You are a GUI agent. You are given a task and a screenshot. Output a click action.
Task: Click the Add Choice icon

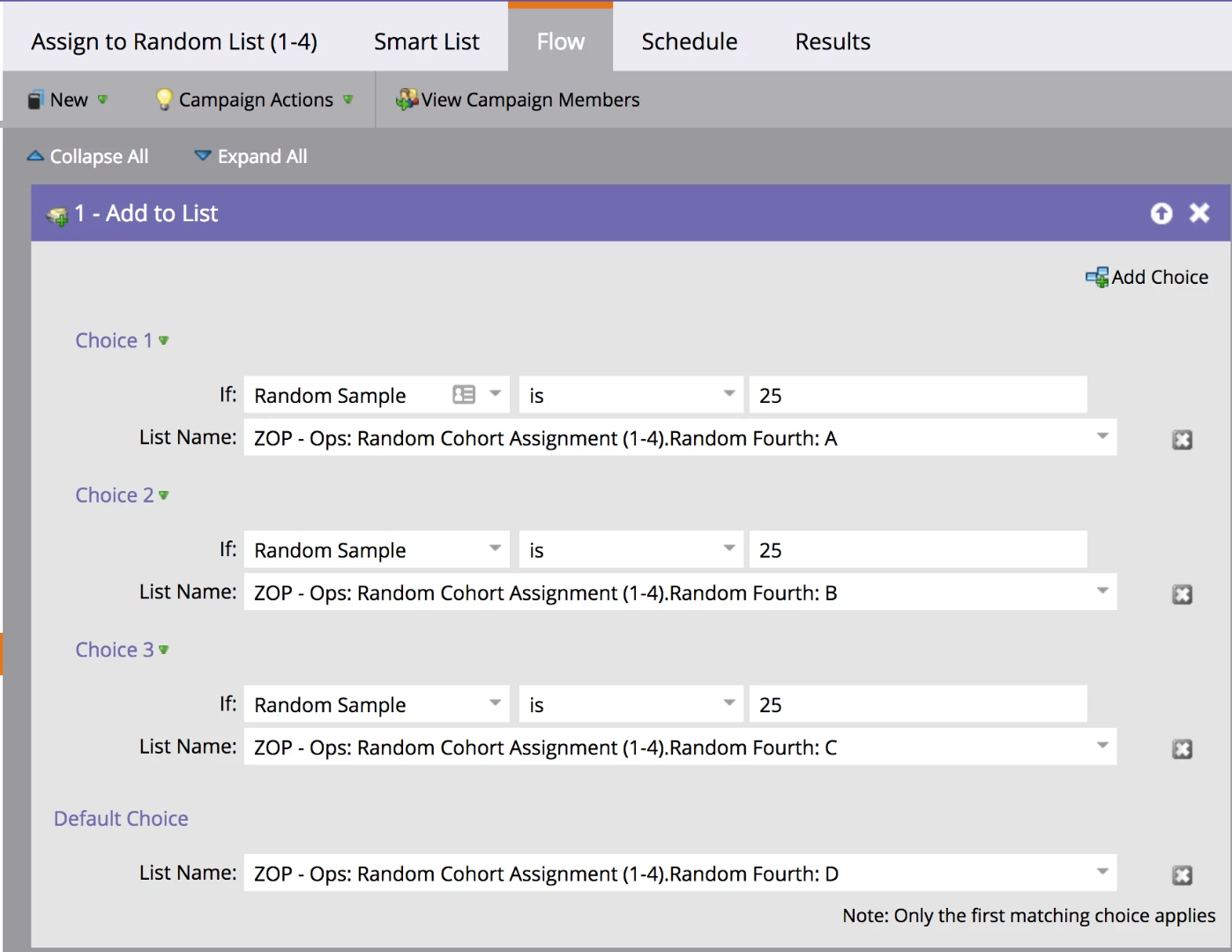(1097, 278)
